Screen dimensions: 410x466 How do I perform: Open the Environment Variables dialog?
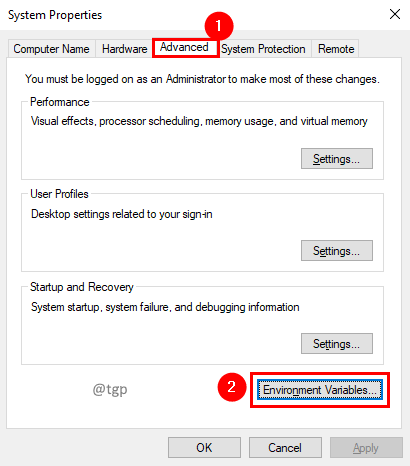click(320, 390)
